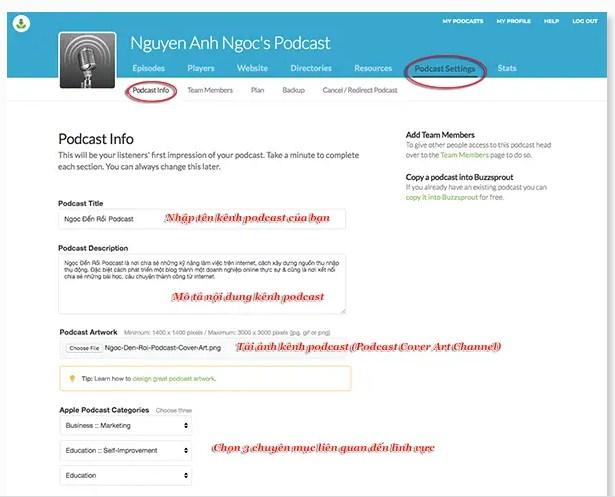The image size is (615, 497).
Task: Open the Episodes tab
Action: coord(149,69)
